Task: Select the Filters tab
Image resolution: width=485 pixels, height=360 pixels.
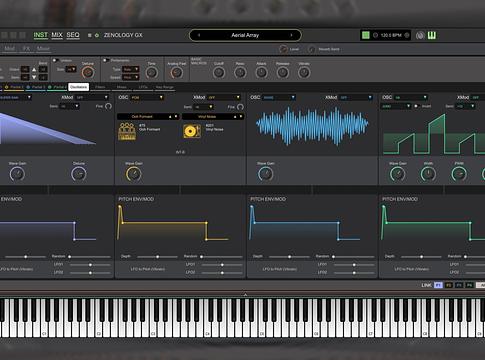Action: pos(100,87)
